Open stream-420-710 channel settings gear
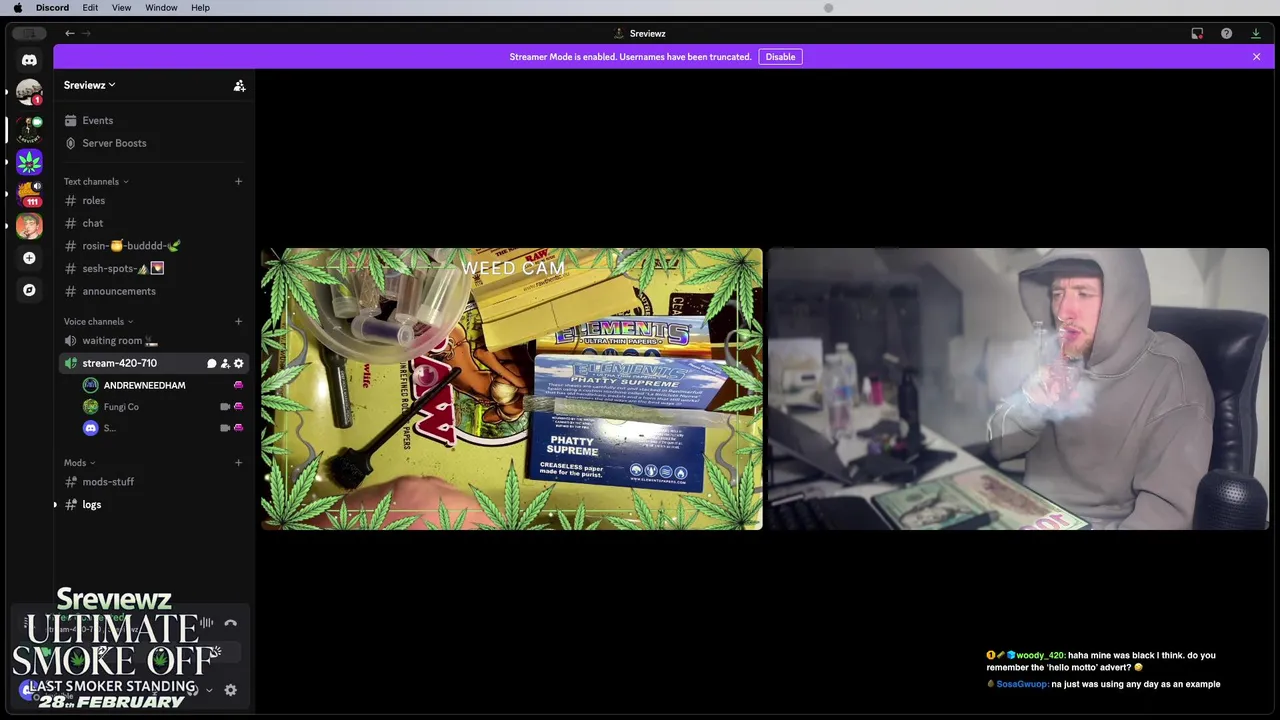The height and width of the screenshot is (720, 1280). pyautogui.click(x=238, y=363)
